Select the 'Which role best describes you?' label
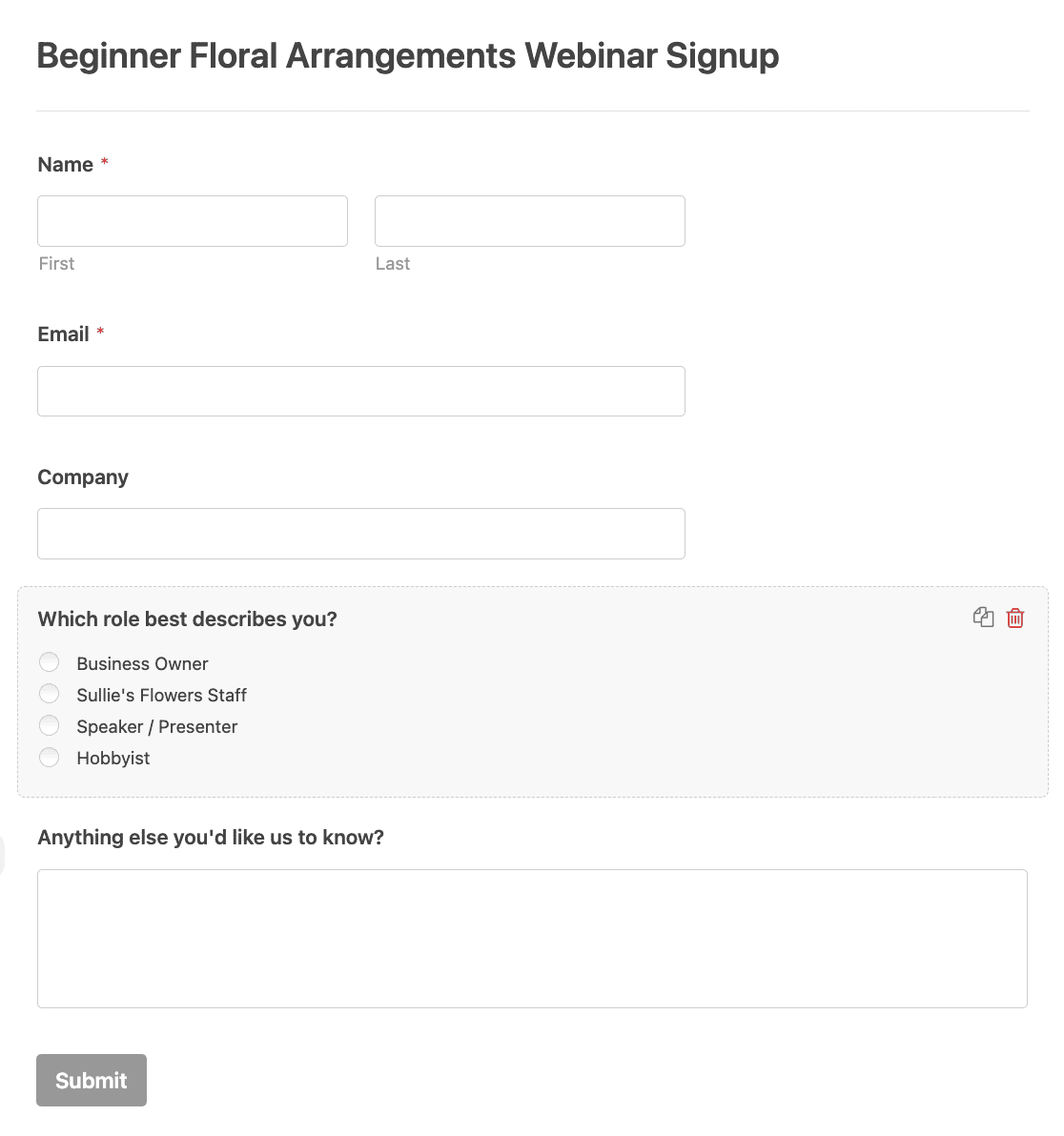This screenshot has width=1064, height=1136. (187, 619)
